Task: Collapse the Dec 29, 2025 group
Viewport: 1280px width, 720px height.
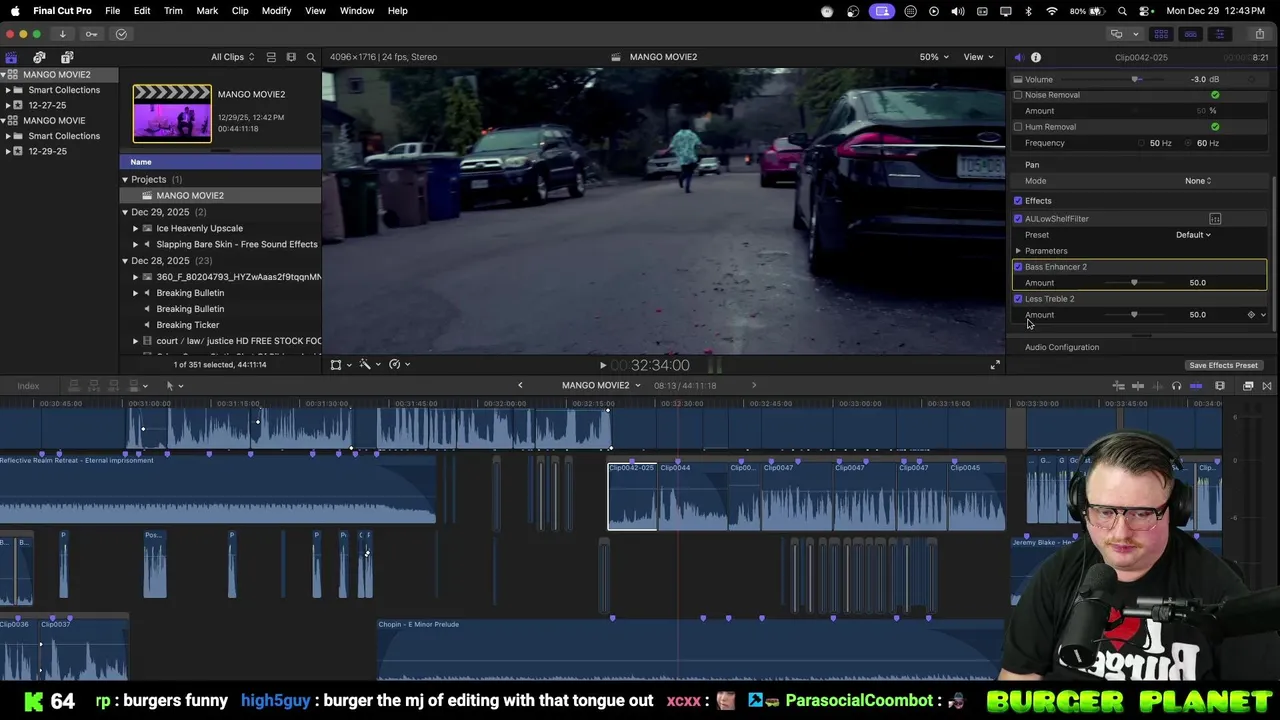Action: tap(125, 212)
